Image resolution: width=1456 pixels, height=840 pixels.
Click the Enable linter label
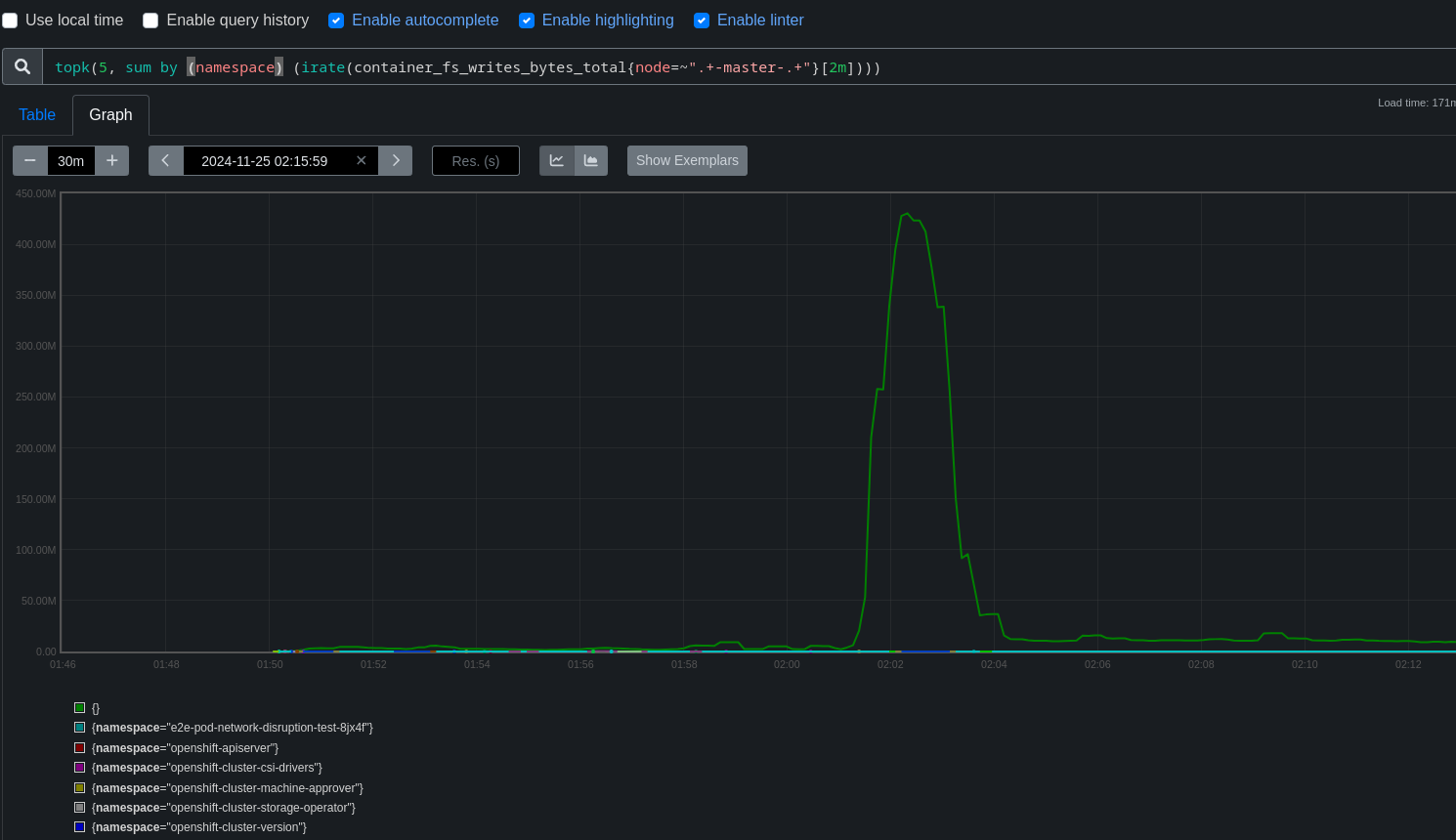pyautogui.click(x=760, y=21)
